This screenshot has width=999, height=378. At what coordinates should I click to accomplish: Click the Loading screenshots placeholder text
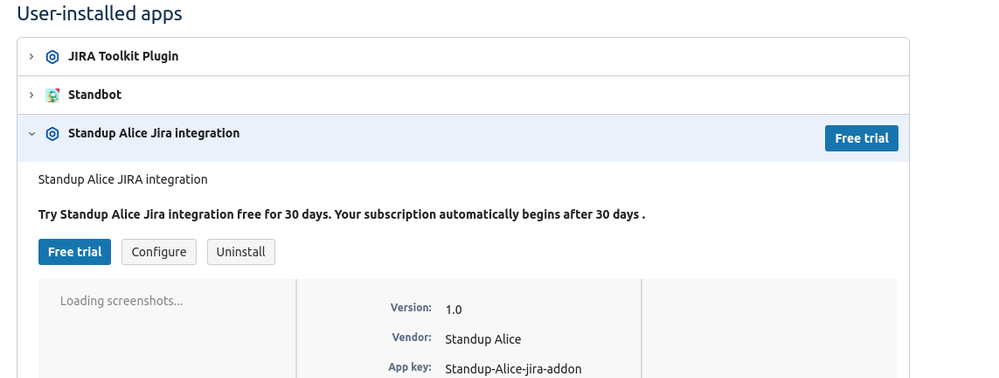121,301
